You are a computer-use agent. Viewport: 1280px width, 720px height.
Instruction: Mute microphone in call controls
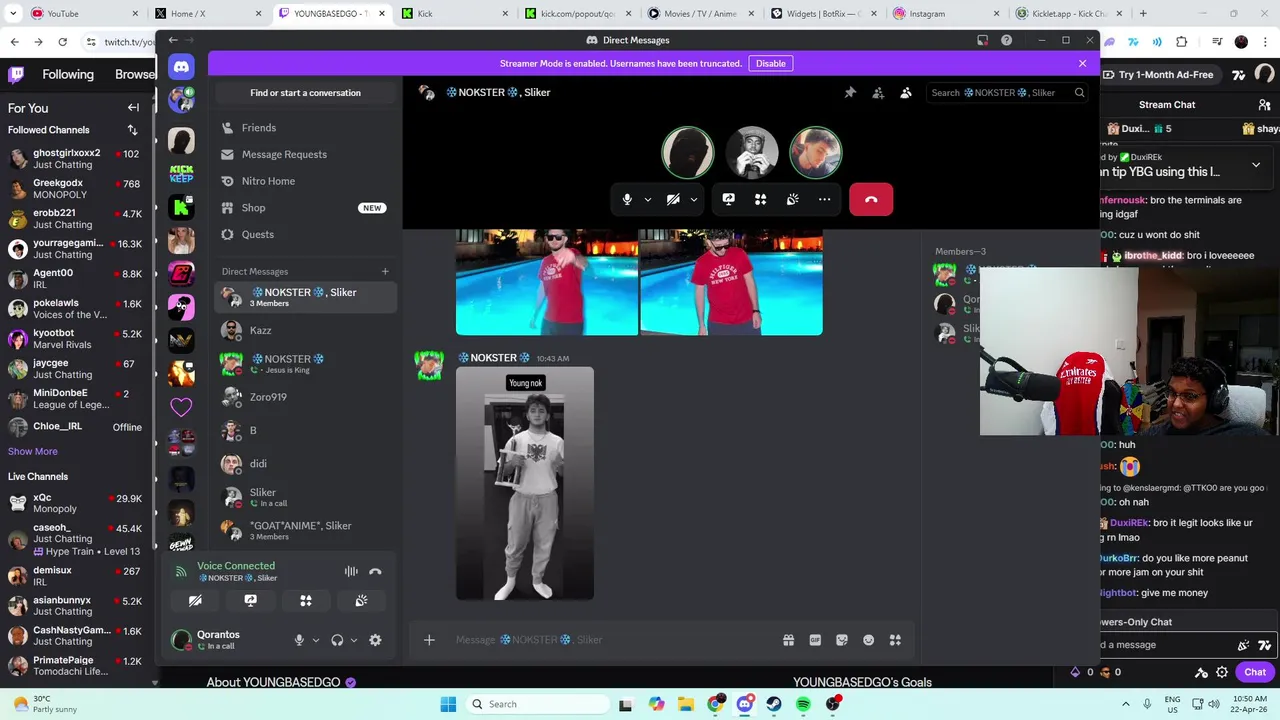click(x=627, y=199)
